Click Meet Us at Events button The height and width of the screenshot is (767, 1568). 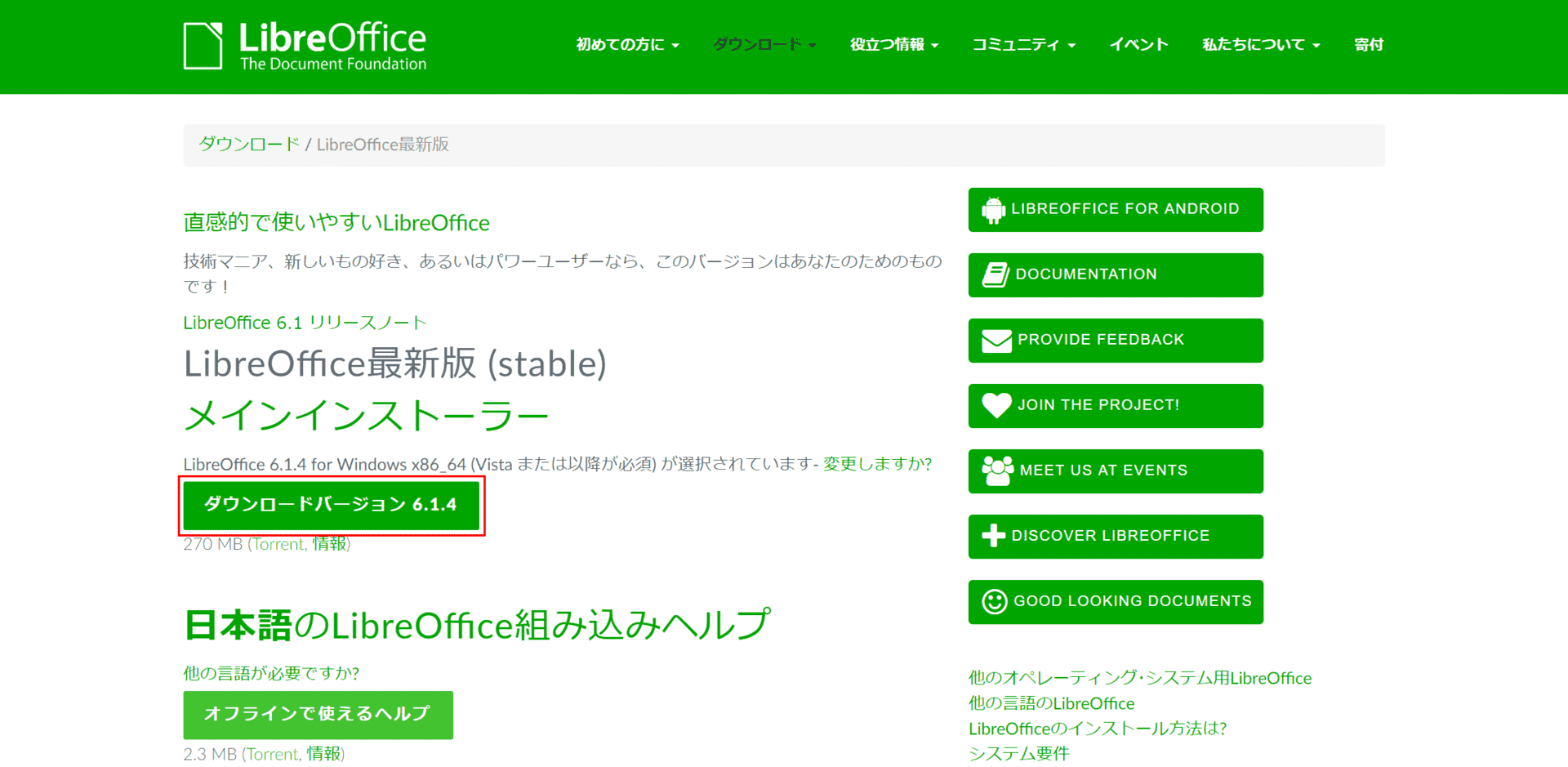[x=1116, y=471]
